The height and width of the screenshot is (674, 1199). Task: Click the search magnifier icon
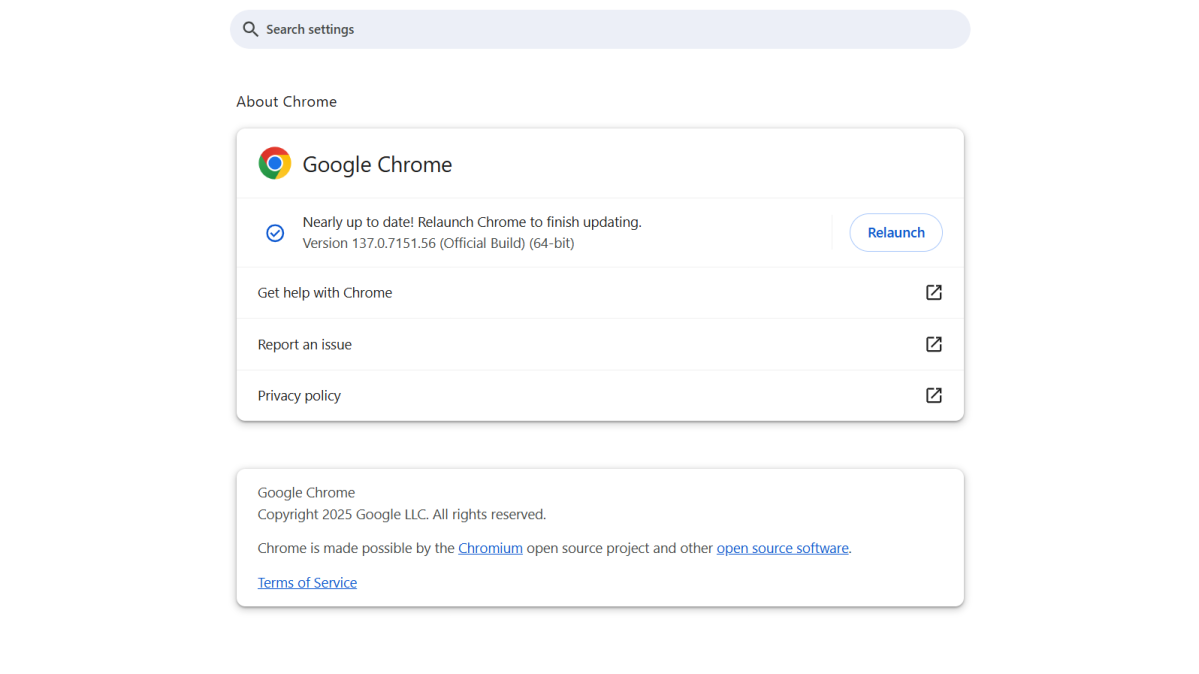pyautogui.click(x=250, y=29)
